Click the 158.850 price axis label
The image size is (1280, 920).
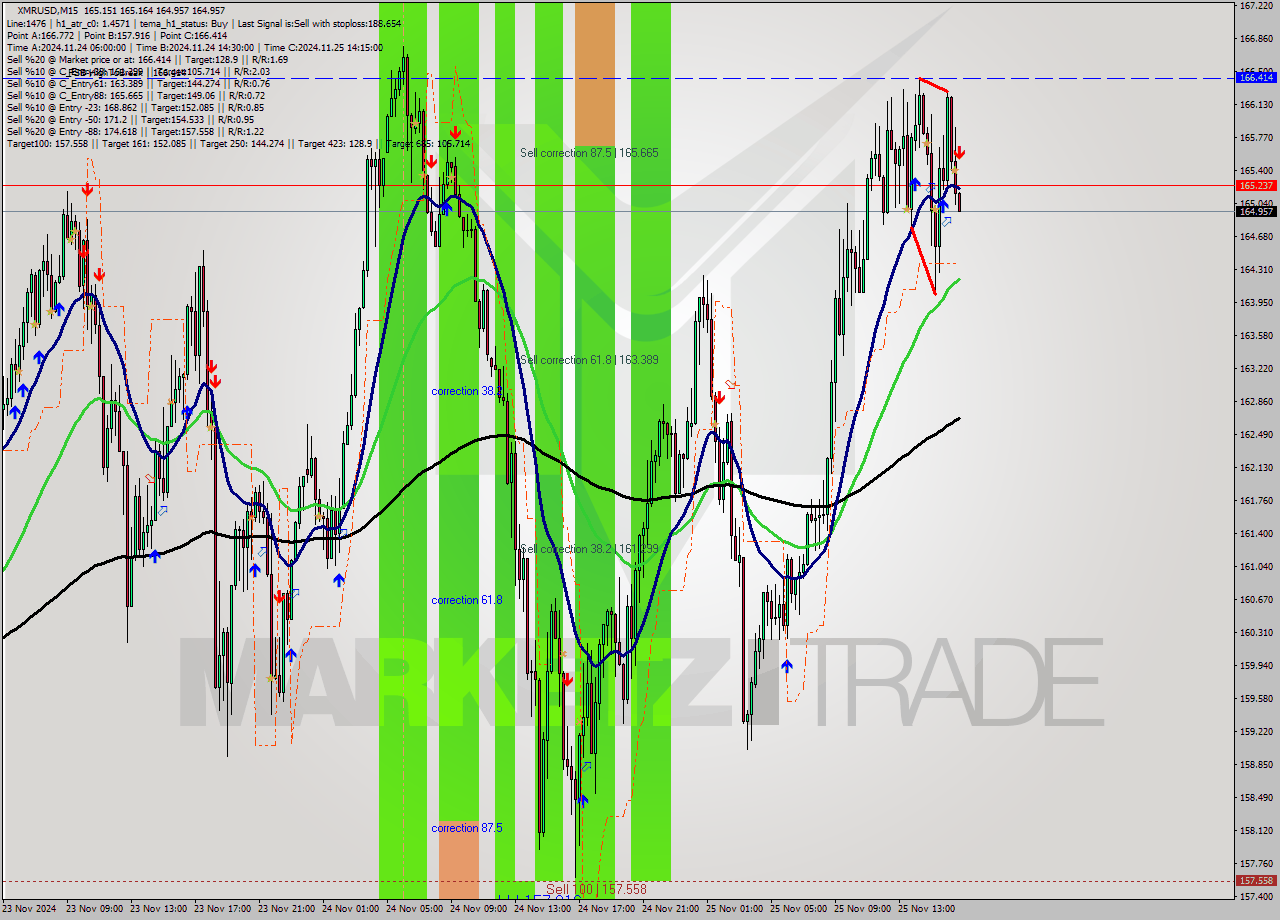tap(1256, 764)
